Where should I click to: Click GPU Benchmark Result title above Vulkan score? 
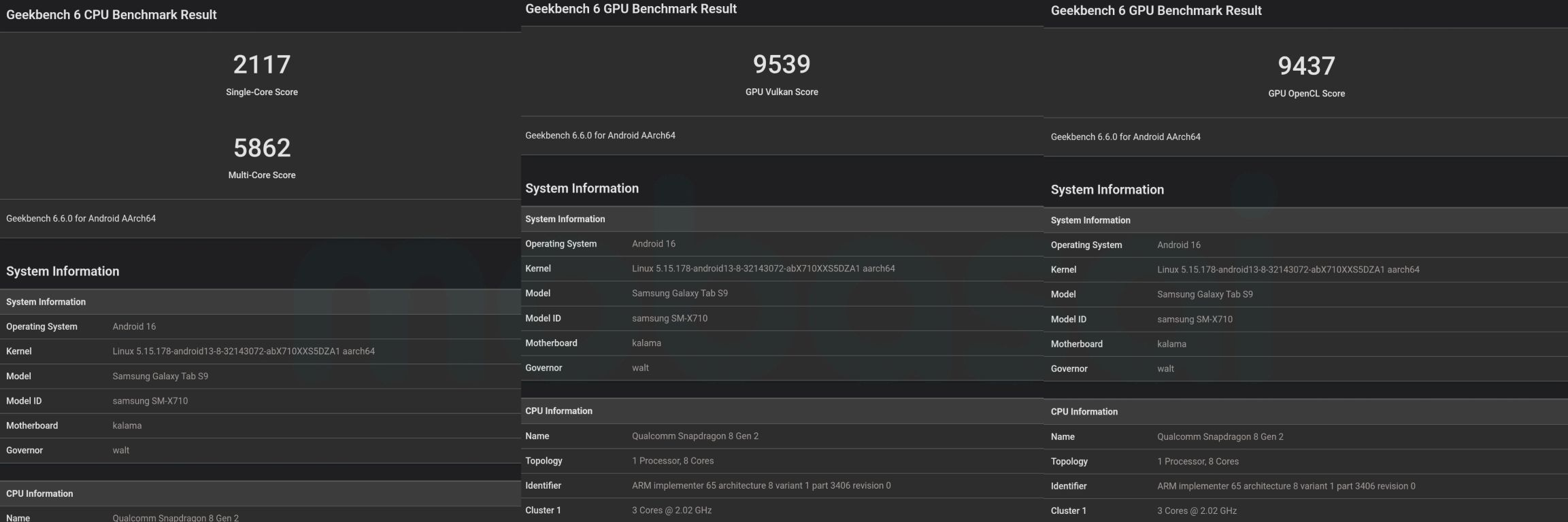pyautogui.click(x=631, y=9)
